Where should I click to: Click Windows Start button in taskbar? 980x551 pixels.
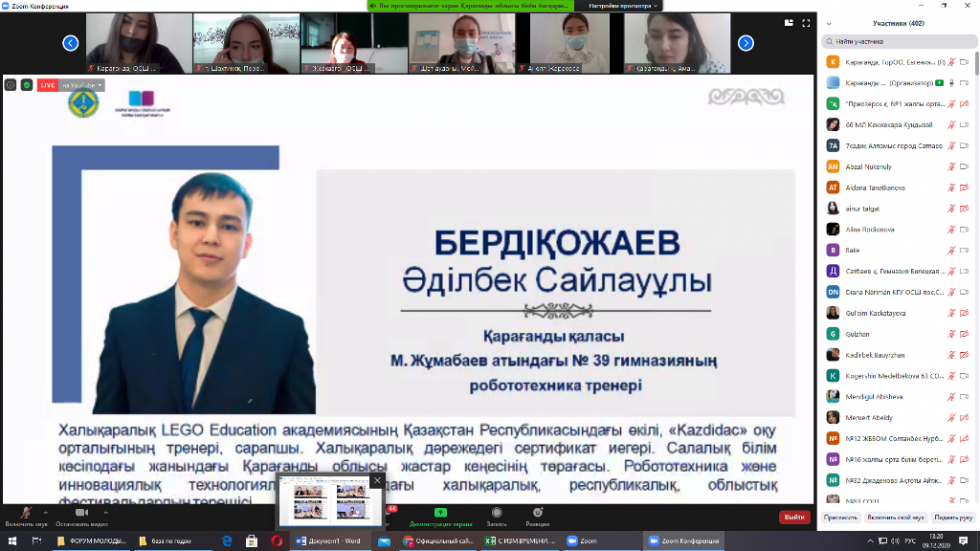(11, 541)
